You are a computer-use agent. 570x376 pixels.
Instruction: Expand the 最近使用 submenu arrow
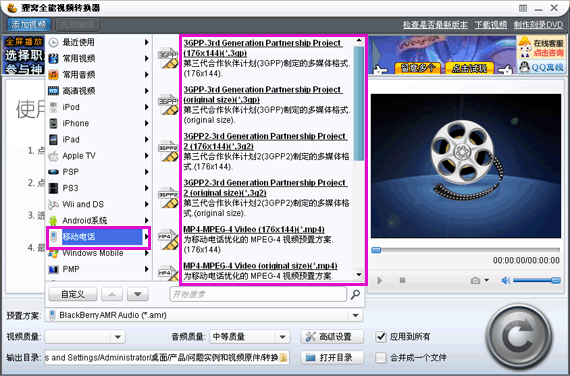click(x=146, y=42)
